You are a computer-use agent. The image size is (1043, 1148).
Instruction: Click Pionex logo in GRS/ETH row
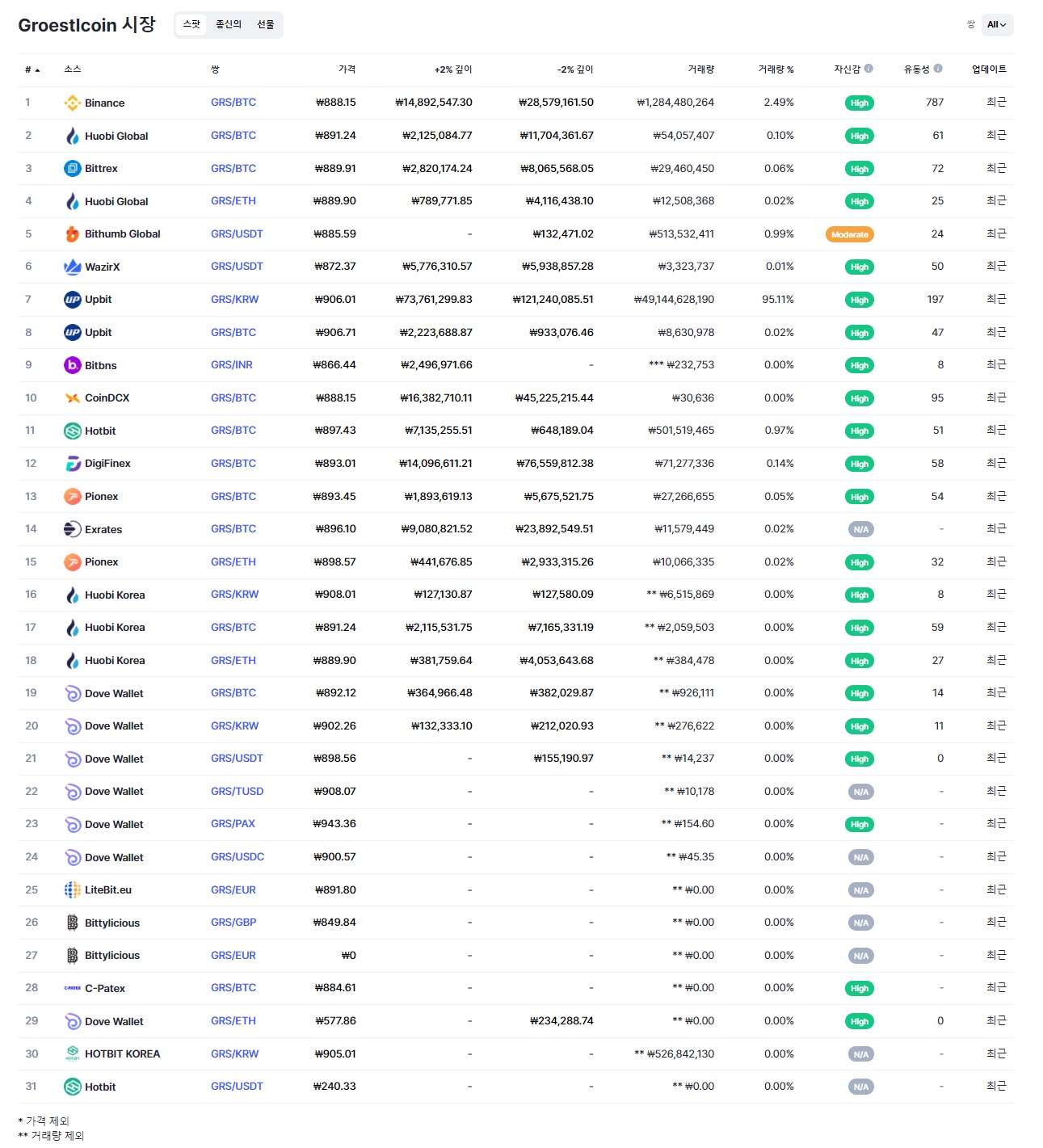point(72,562)
